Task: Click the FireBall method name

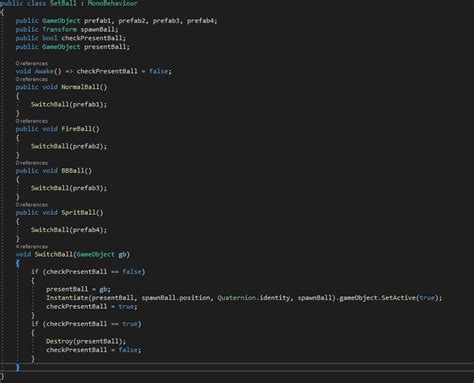Action: [76, 129]
